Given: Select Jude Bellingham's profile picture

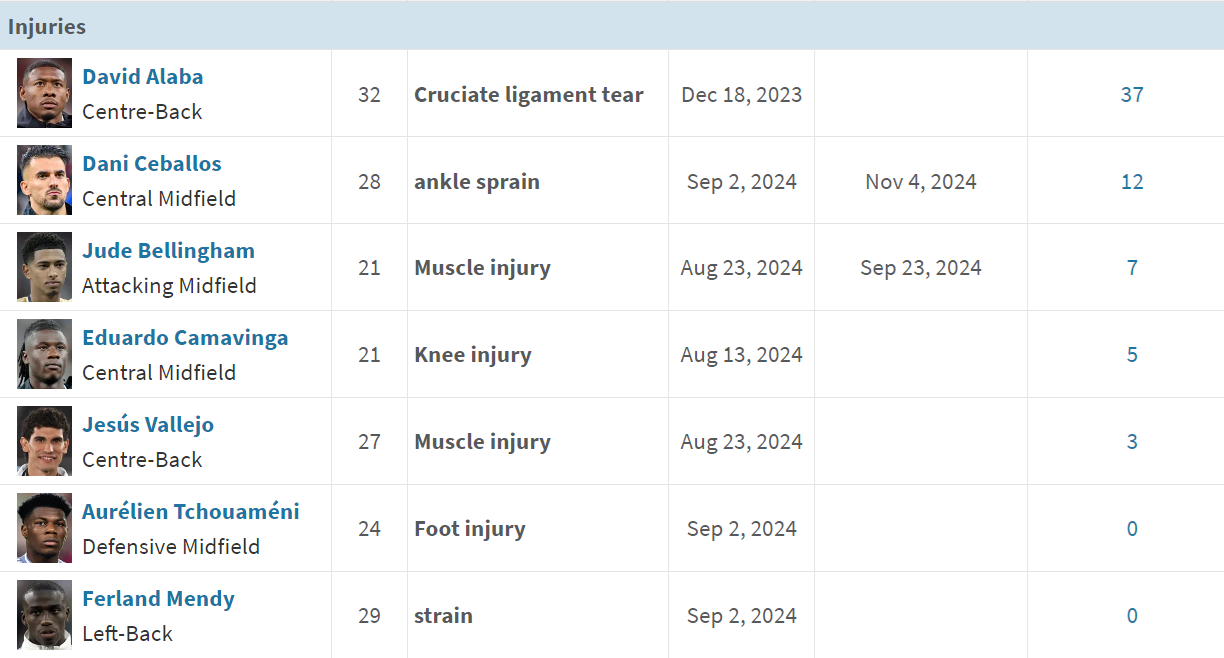Looking at the screenshot, I should point(44,267).
